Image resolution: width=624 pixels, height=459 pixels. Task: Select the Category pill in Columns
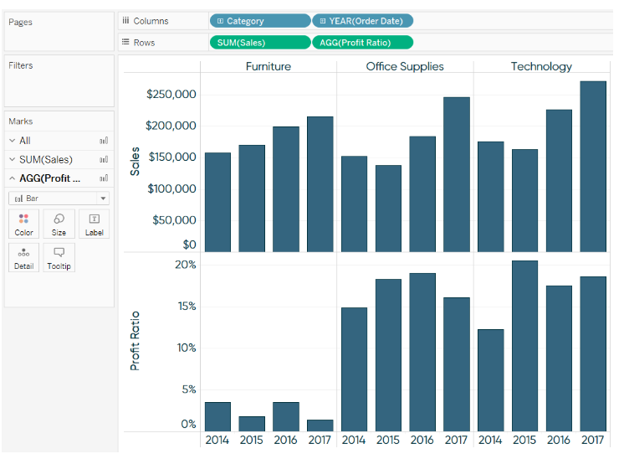pyautogui.click(x=260, y=21)
